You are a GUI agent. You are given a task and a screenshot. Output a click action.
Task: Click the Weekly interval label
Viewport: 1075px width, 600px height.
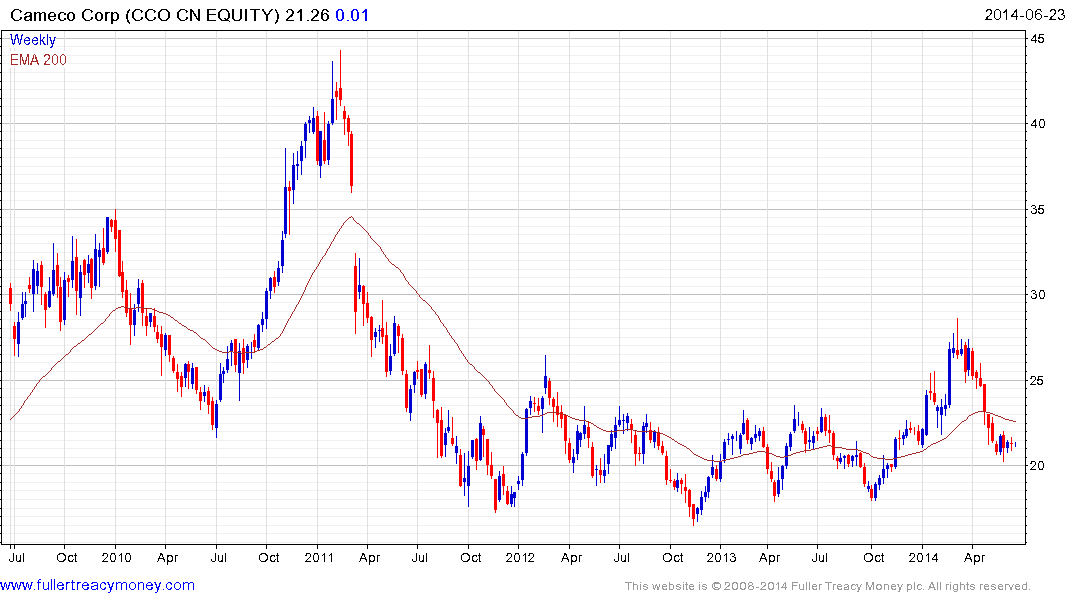[32, 40]
